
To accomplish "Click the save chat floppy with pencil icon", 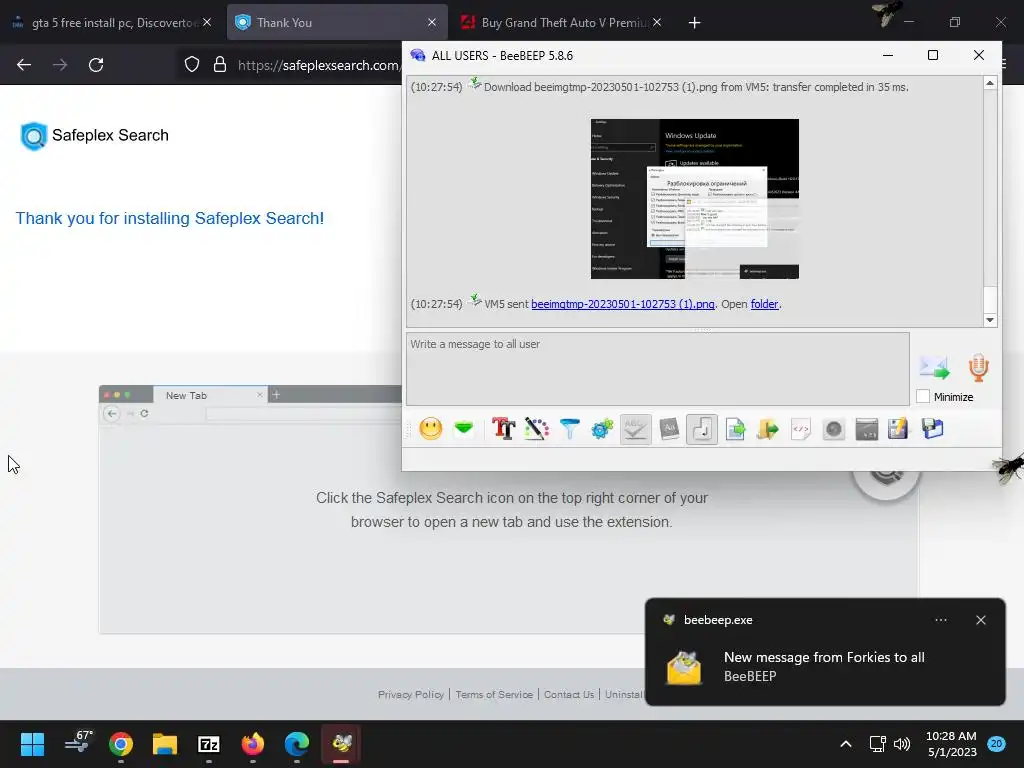I will 899,429.
